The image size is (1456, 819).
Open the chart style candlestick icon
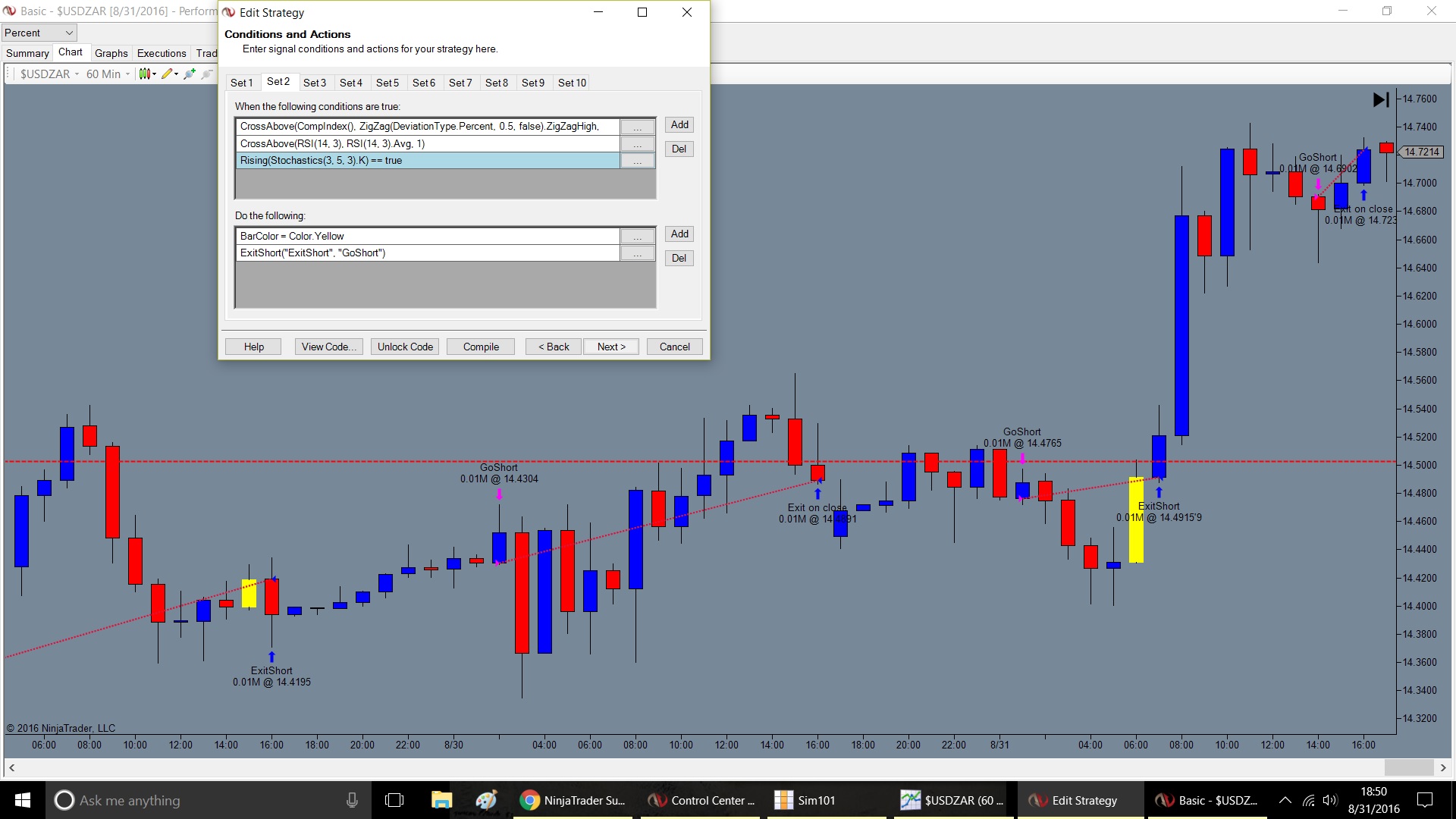[x=144, y=74]
